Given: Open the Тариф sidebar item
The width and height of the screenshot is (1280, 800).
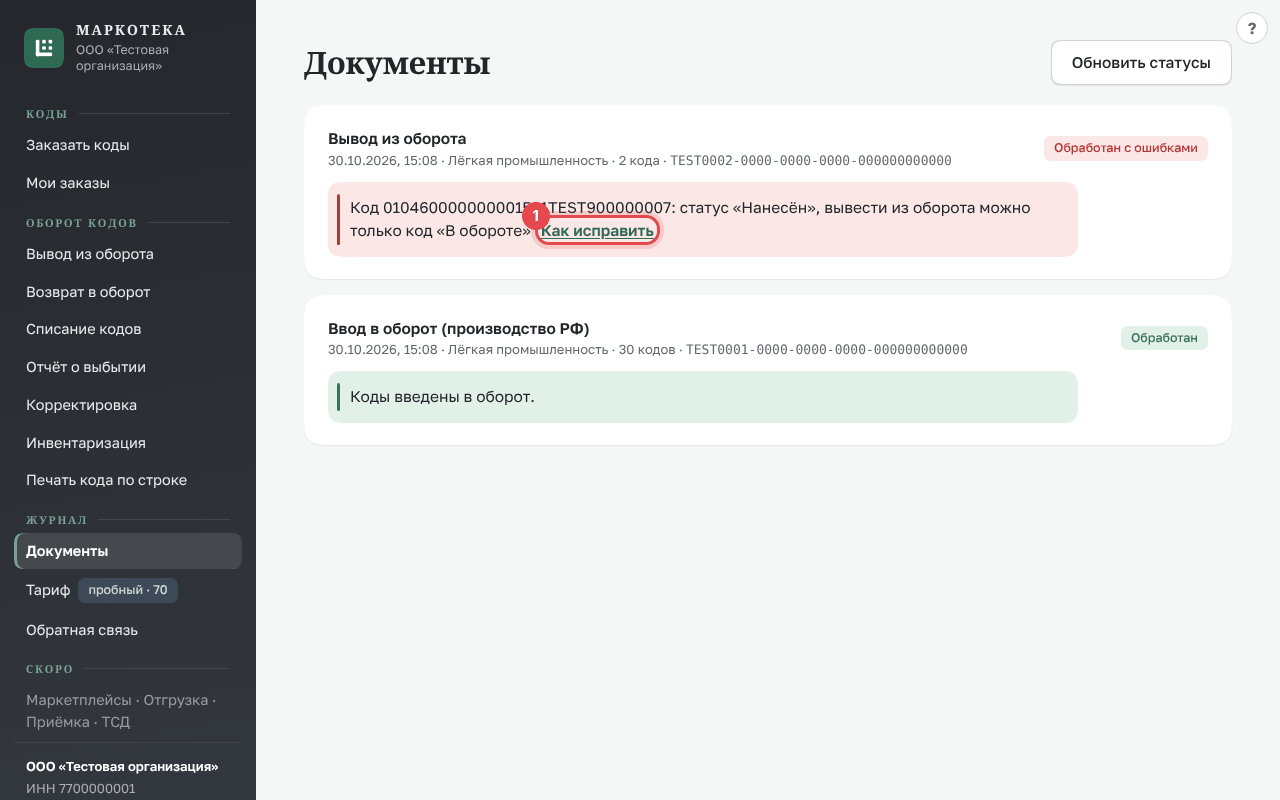Looking at the screenshot, I should click(128, 590).
